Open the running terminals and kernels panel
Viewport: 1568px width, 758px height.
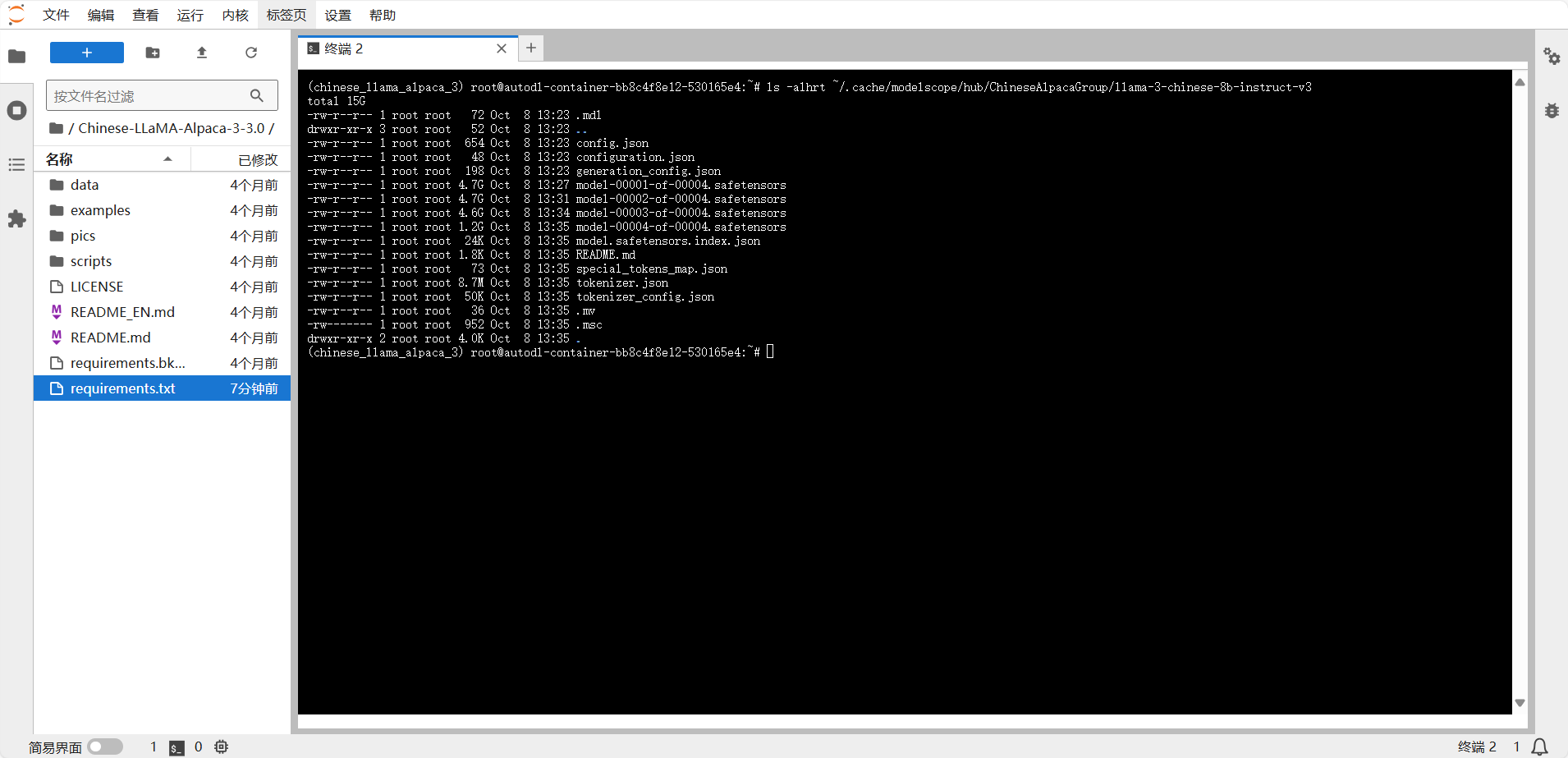pyautogui.click(x=16, y=111)
